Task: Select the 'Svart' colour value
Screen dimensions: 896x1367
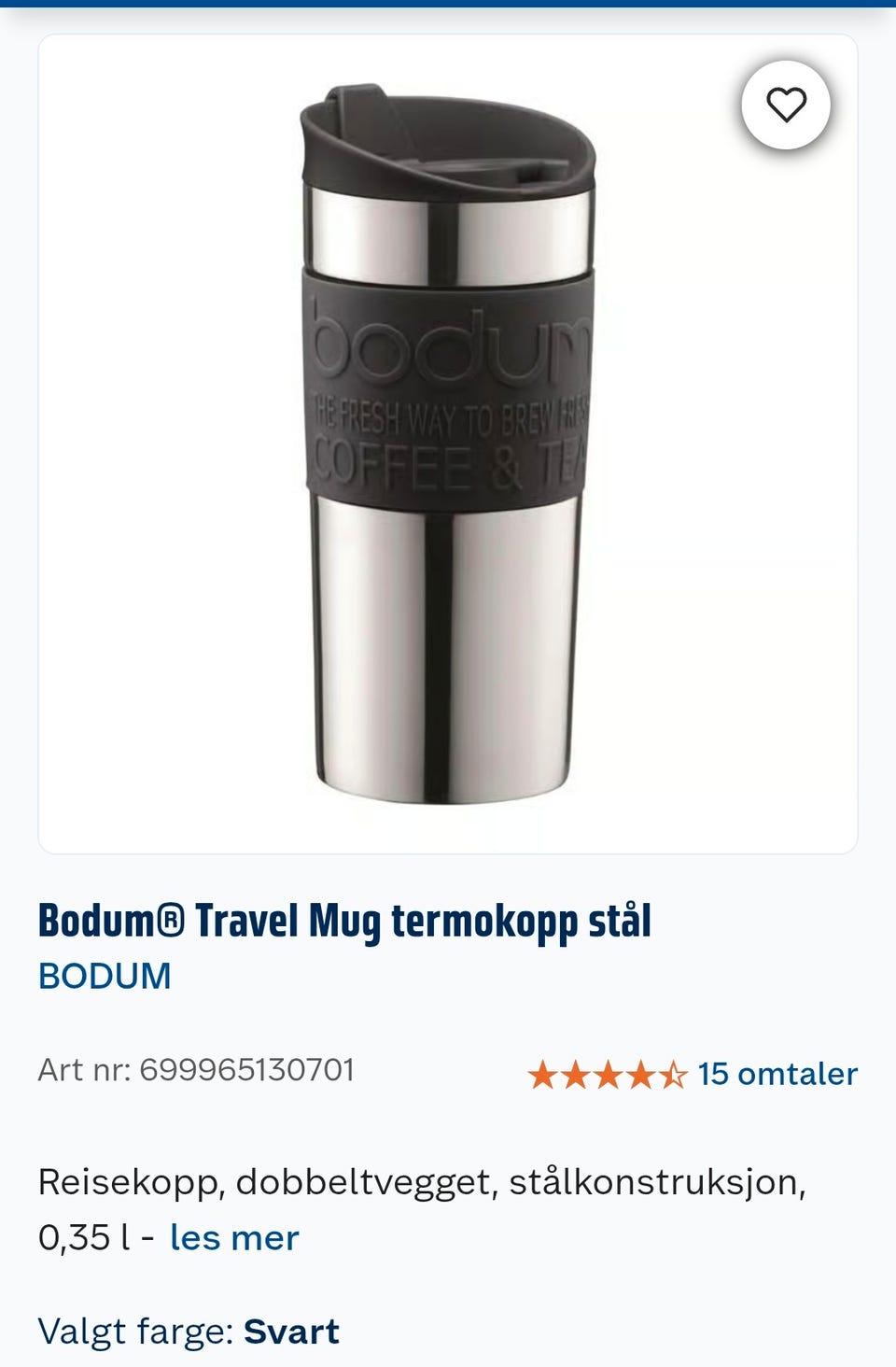Action: [291, 1332]
